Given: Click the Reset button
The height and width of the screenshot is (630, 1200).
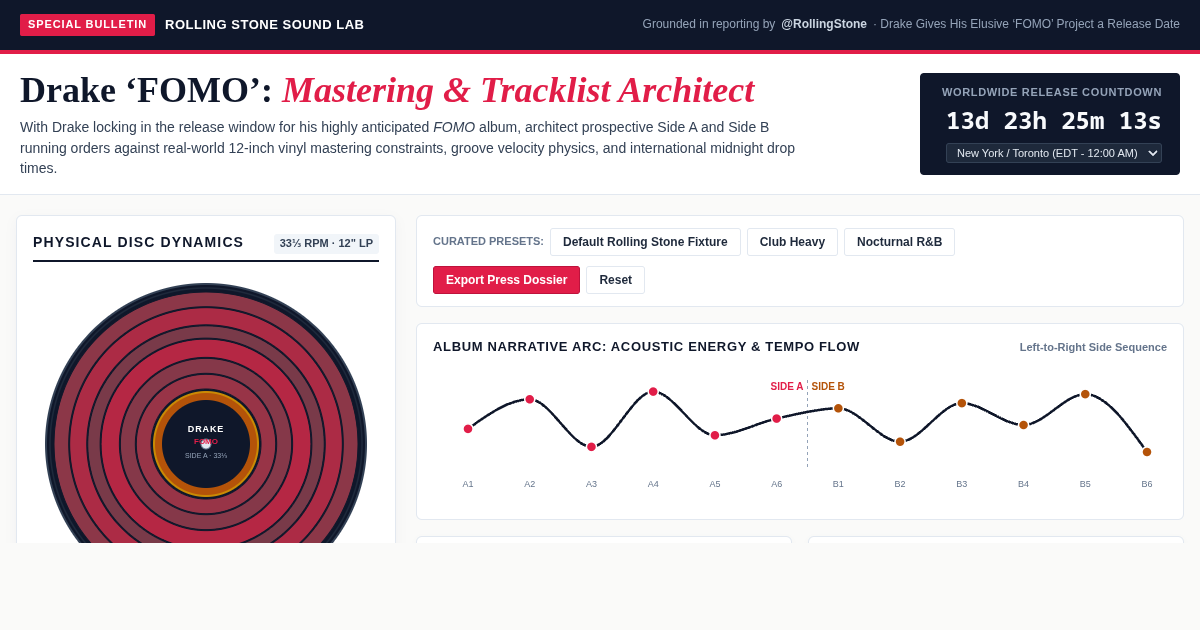Looking at the screenshot, I should pyautogui.click(x=615, y=280).
